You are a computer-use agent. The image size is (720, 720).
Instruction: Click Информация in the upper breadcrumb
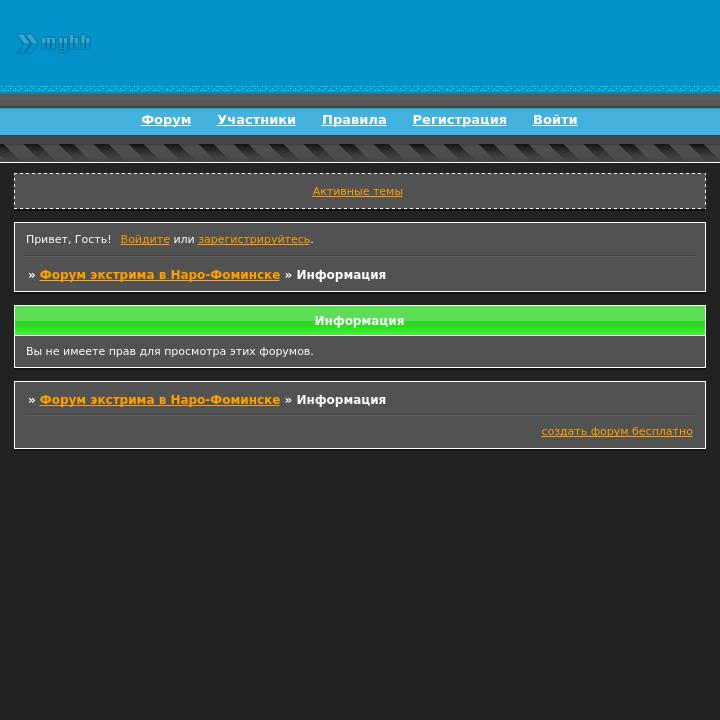tap(341, 275)
